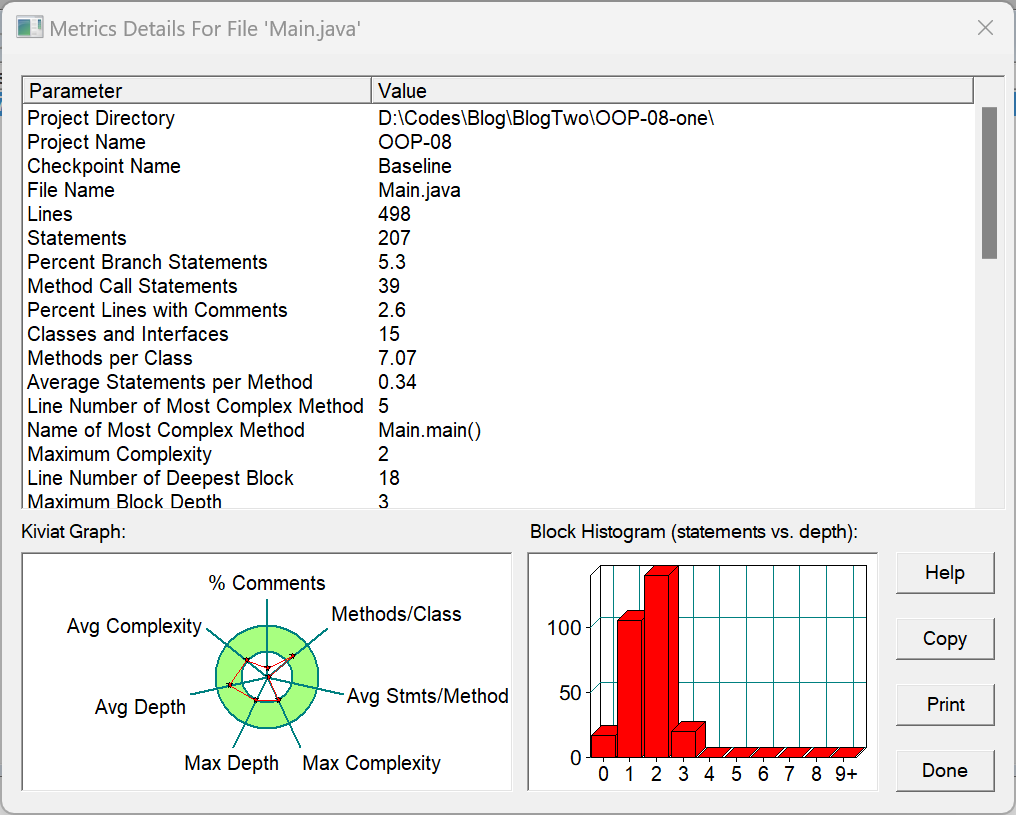Click the Avg Depth axis label

pos(140,707)
